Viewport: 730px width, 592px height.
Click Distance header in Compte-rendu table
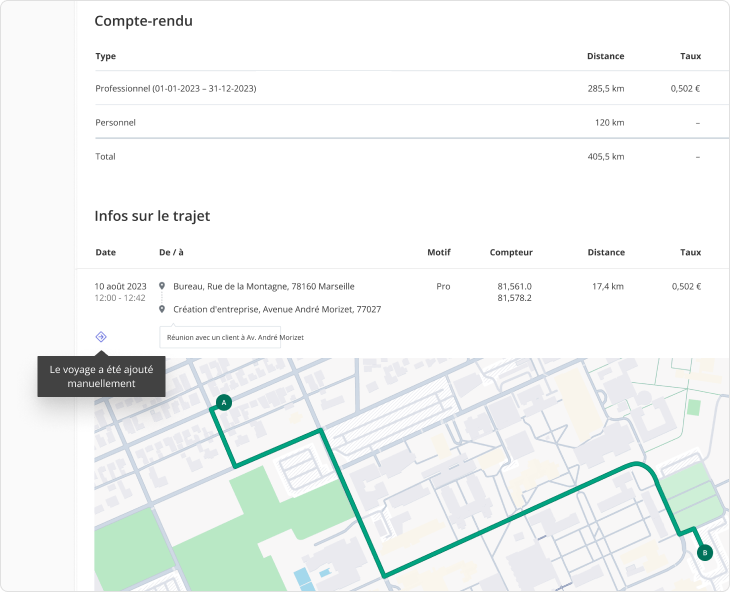point(605,56)
